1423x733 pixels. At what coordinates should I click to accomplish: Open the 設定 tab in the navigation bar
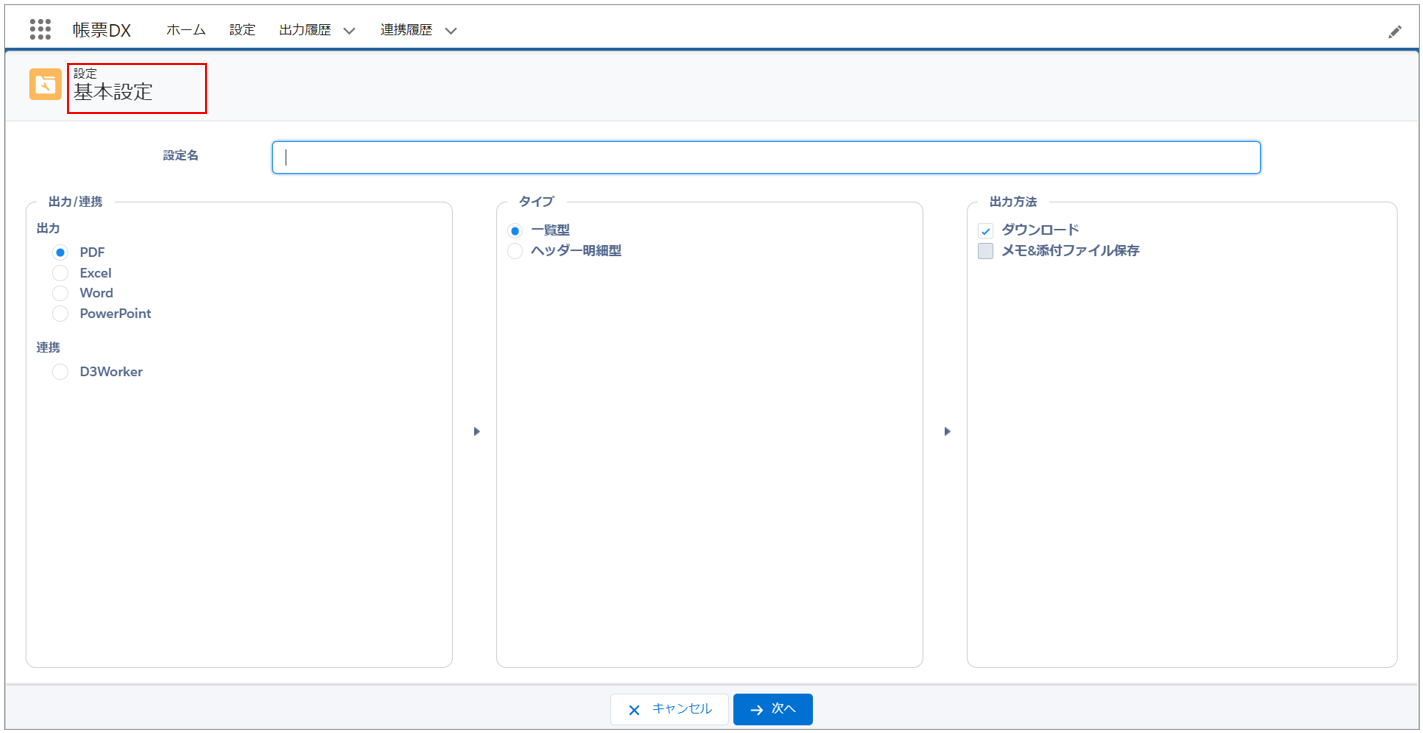point(242,30)
